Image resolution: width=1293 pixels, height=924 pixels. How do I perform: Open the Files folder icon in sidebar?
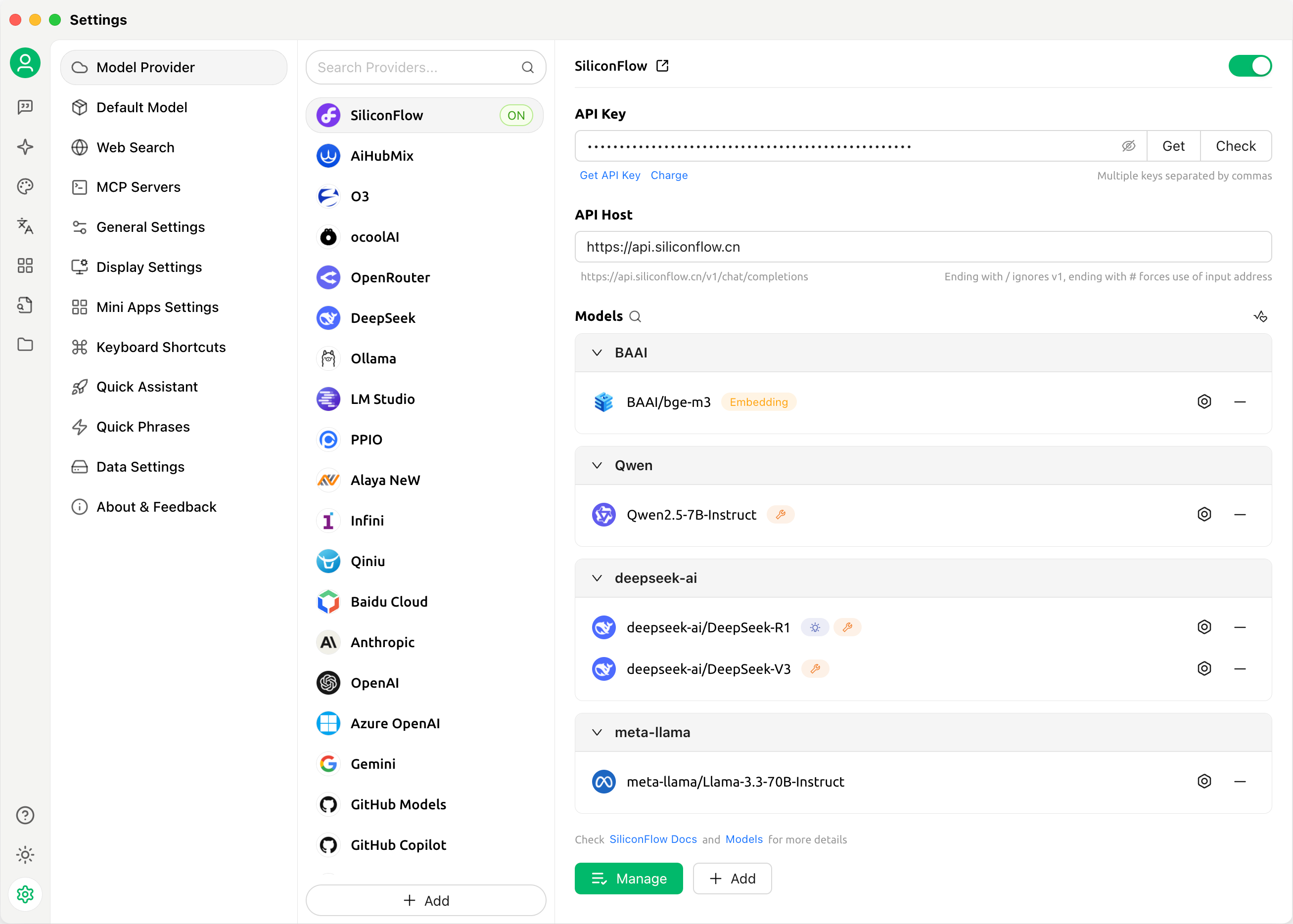(x=25, y=345)
